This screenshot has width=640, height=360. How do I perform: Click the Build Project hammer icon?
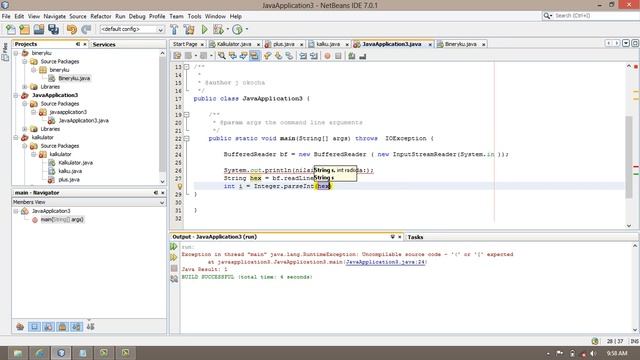[174, 29]
